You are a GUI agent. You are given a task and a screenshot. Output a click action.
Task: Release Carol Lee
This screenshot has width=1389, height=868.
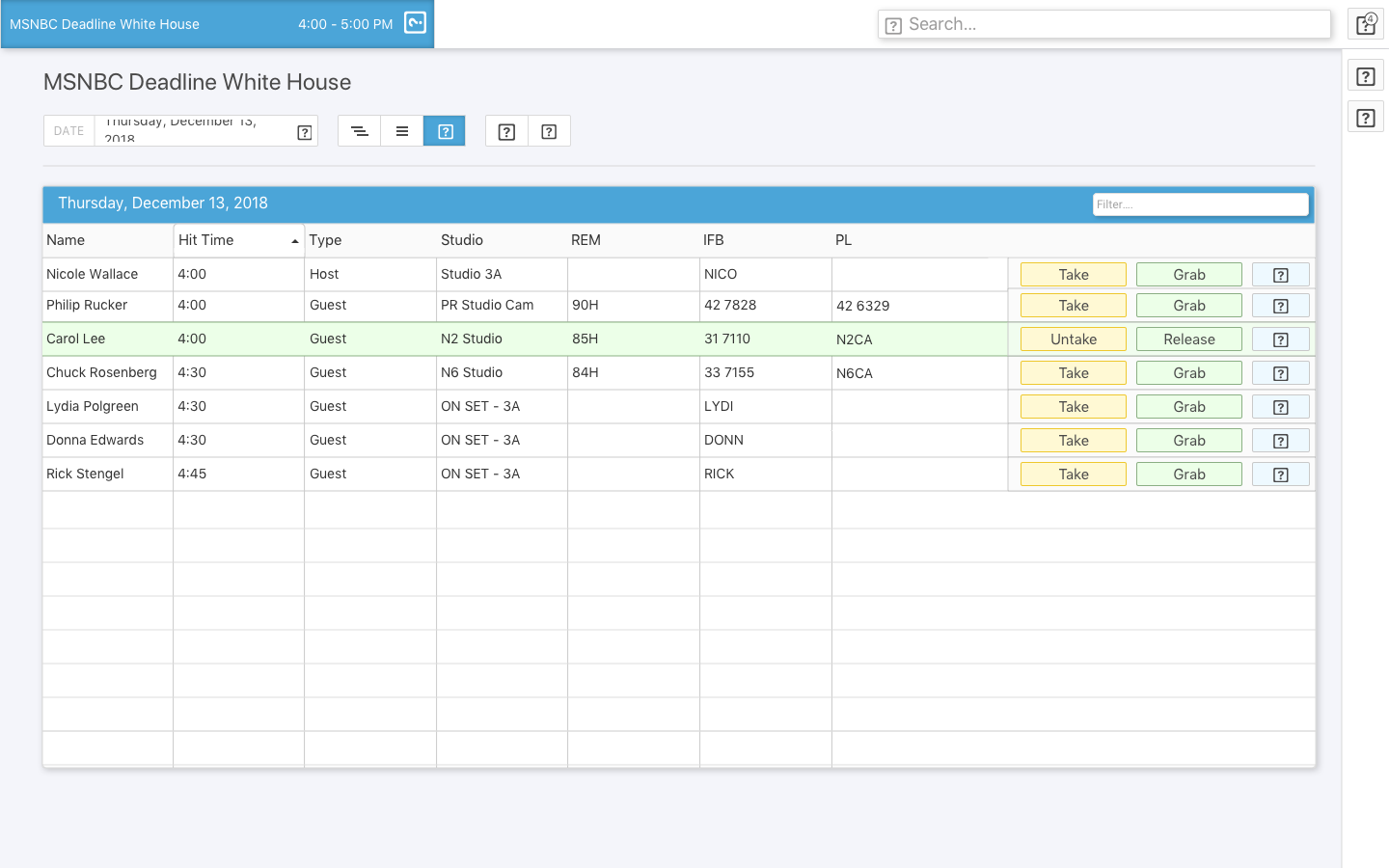pyautogui.click(x=1188, y=339)
